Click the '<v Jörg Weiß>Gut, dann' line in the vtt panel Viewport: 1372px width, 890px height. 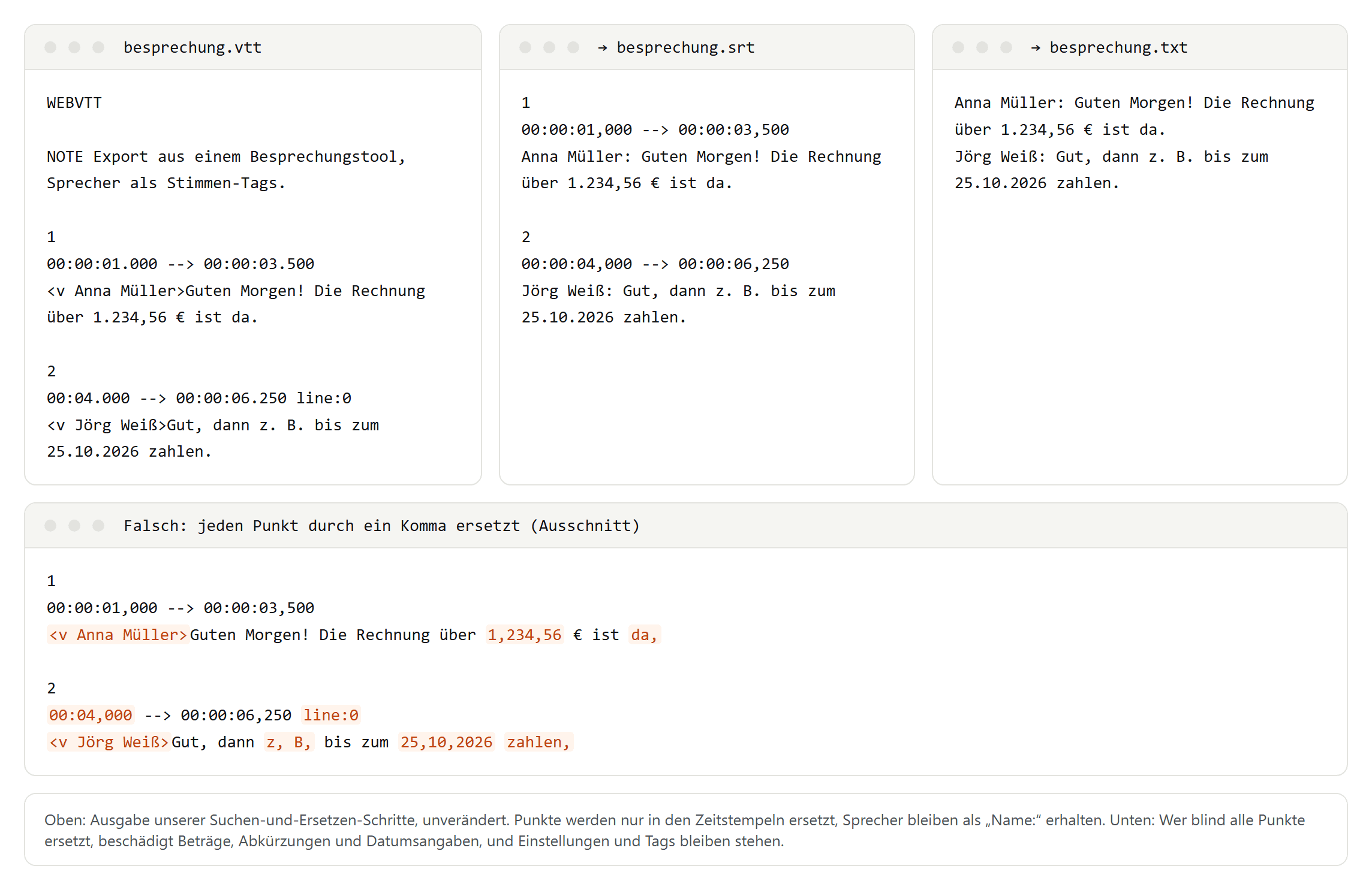pyautogui.click(x=213, y=425)
